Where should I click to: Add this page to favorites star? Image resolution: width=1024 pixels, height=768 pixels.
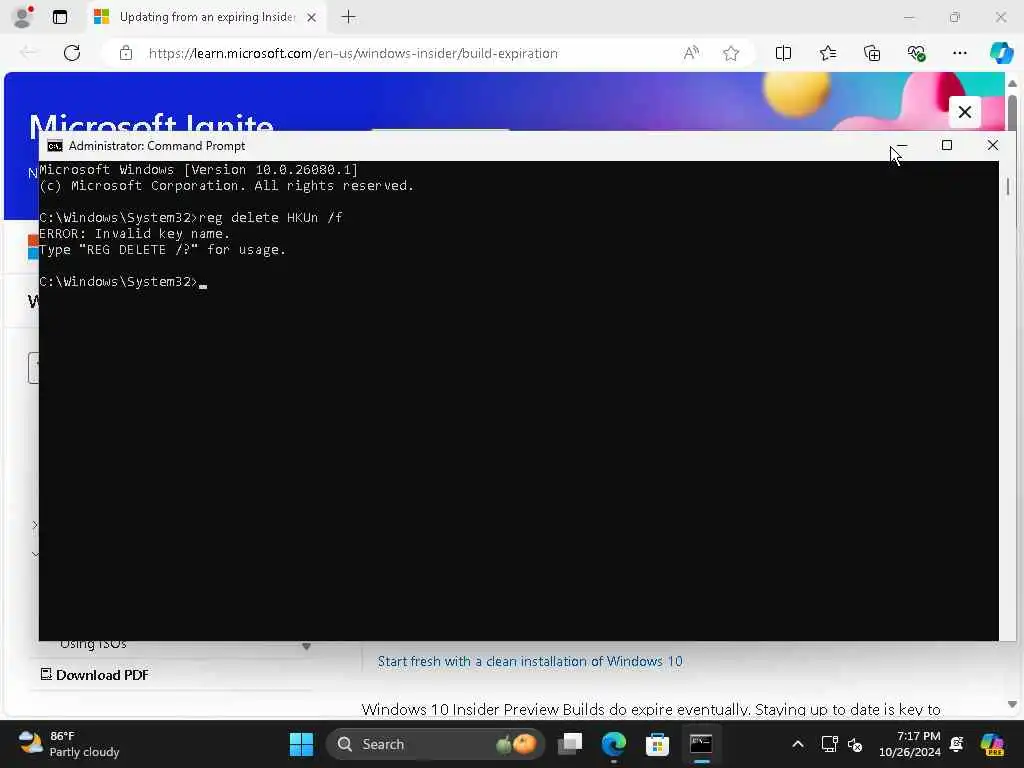pos(731,53)
